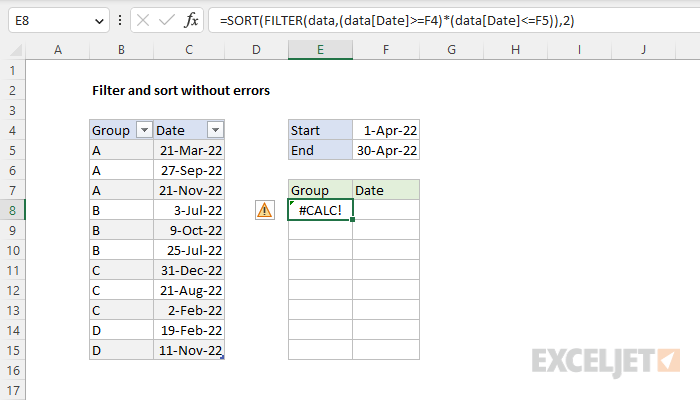Select the 1-Apr-22 start date cell
Viewport: 700px width, 400px height.
[x=386, y=130]
